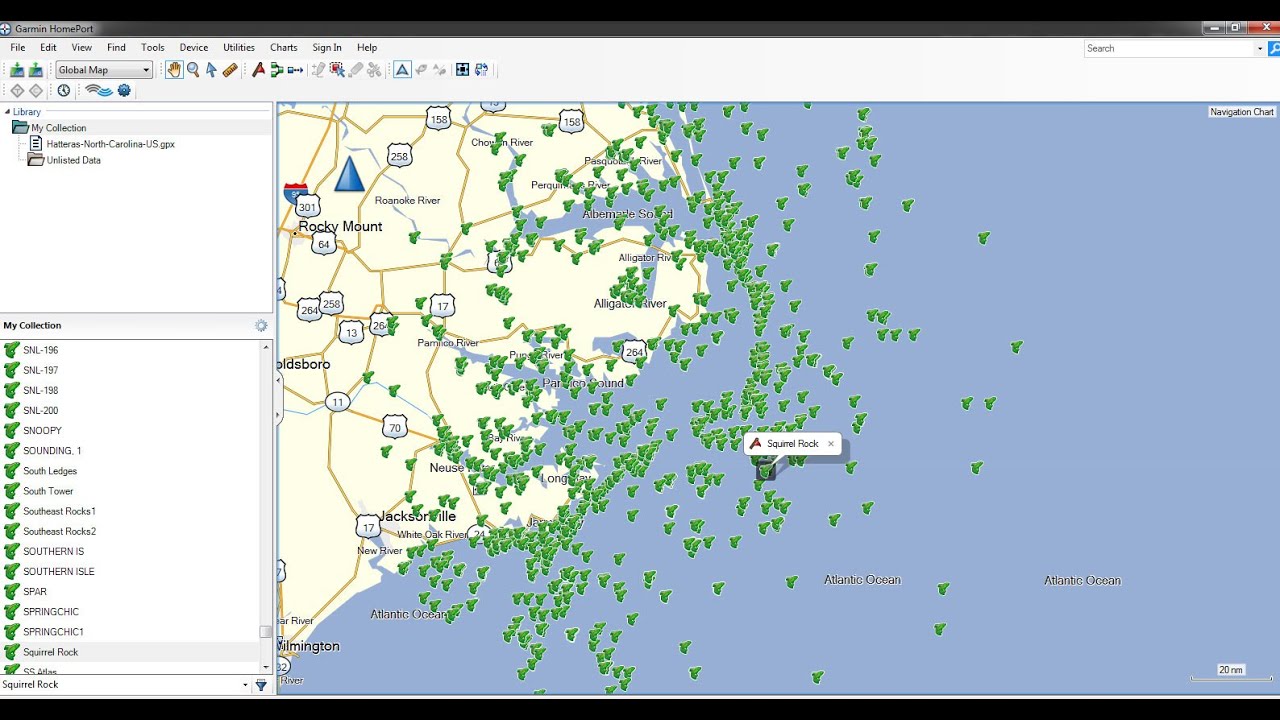The image size is (1280, 720).
Task: Click the waypoint list scroll up arrow
Action: point(266,347)
